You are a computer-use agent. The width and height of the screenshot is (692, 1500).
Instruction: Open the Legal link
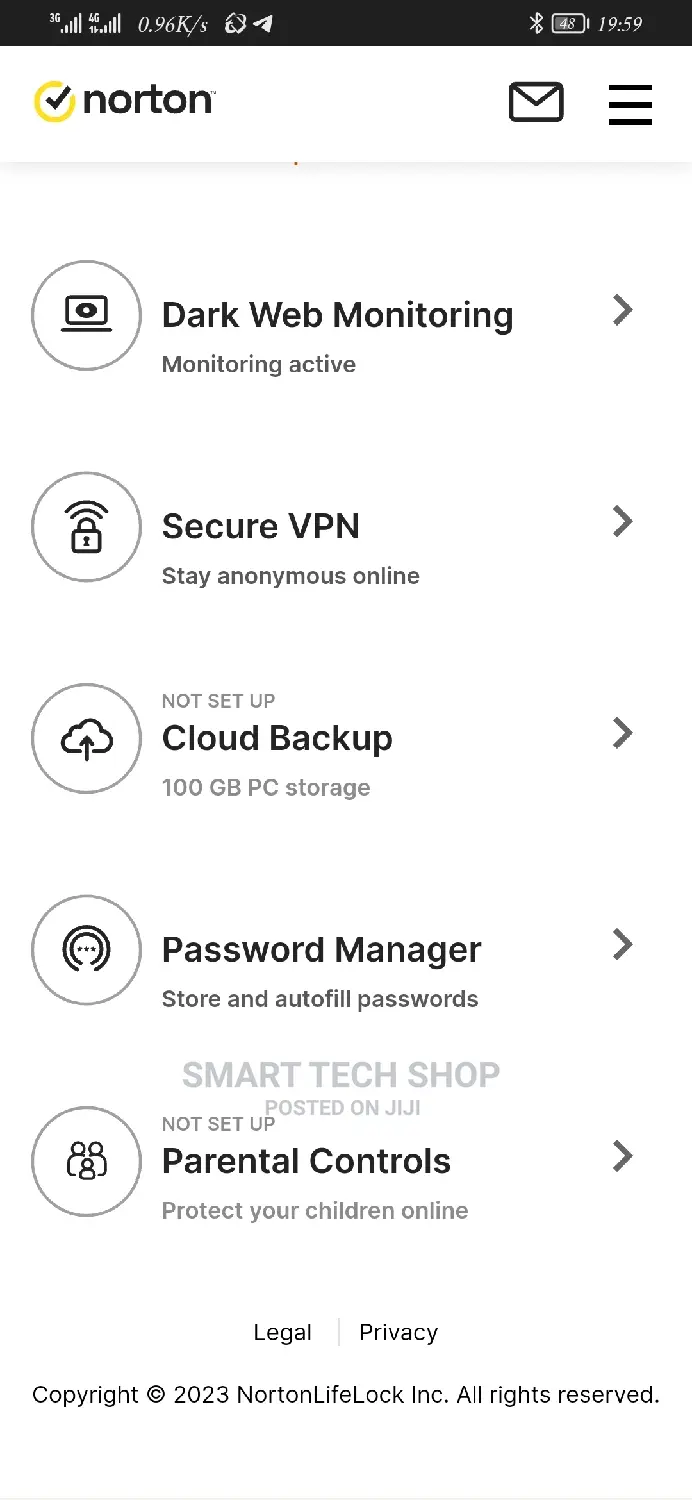coord(283,1331)
